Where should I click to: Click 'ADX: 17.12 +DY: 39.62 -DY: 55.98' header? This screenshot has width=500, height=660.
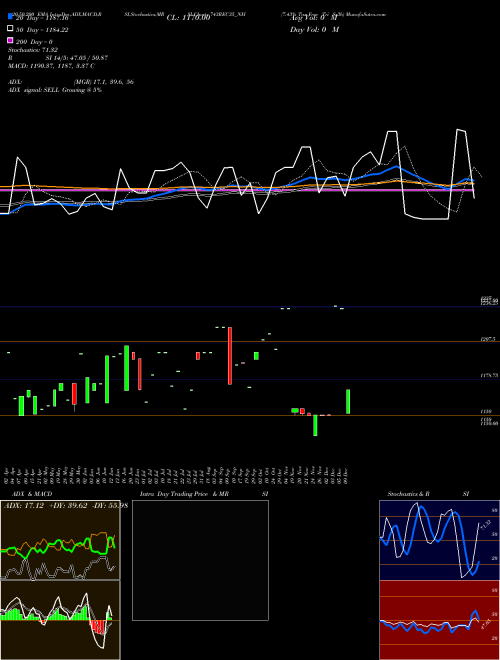pyautogui.click(x=66, y=505)
